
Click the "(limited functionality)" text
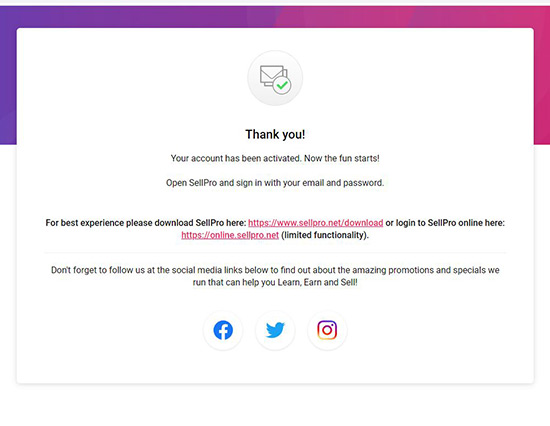[x=325, y=235]
